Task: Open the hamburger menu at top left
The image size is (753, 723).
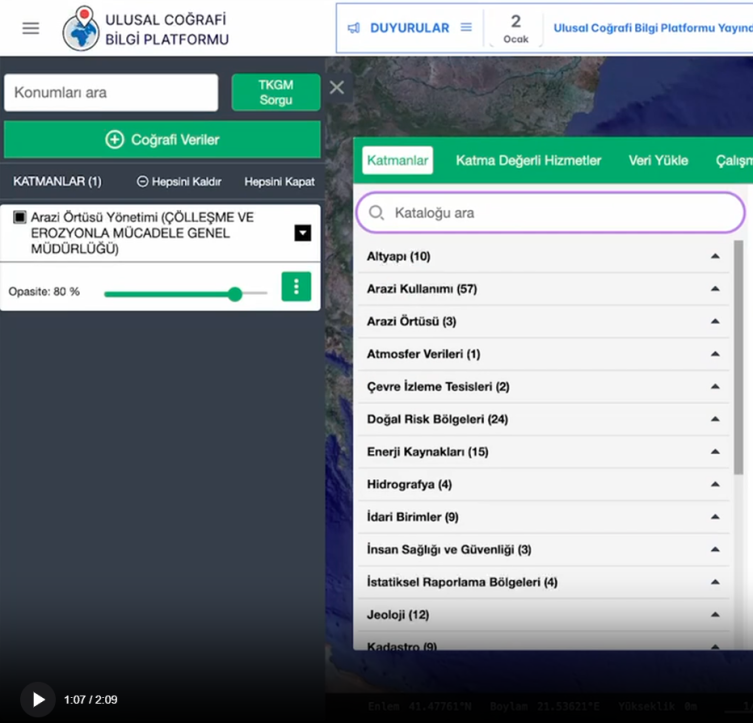Action: pos(31,28)
